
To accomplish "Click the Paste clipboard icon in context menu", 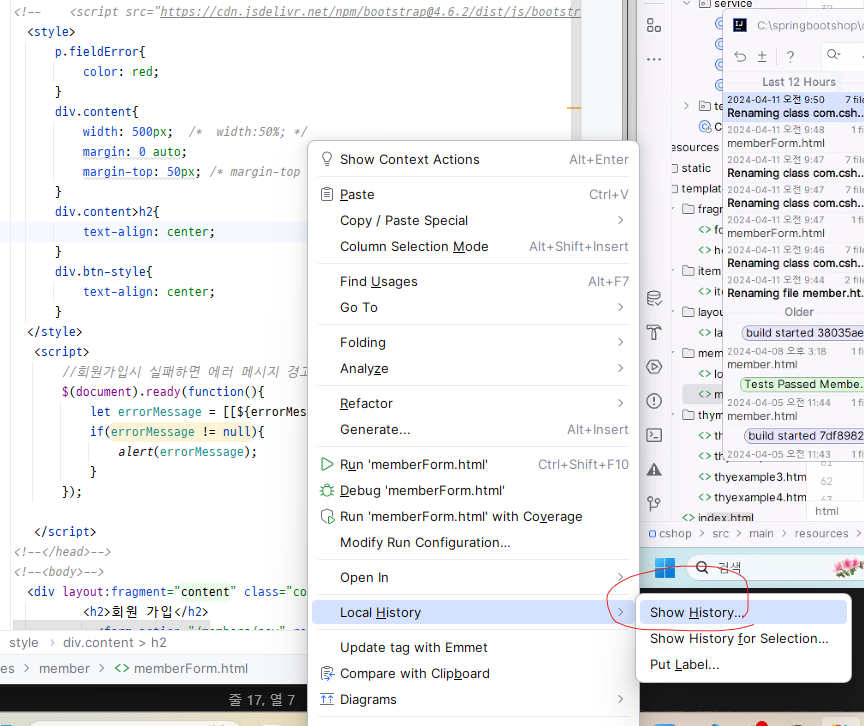I will pyautogui.click(x=327, y=194).
